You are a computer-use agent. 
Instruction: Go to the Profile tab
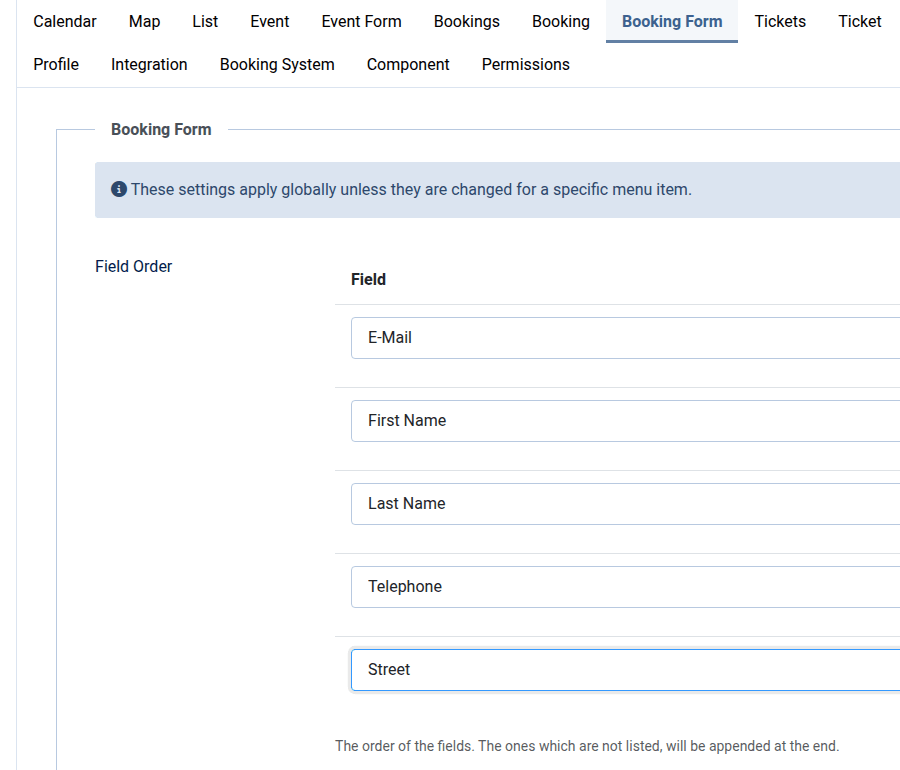(x=56, y=64)
